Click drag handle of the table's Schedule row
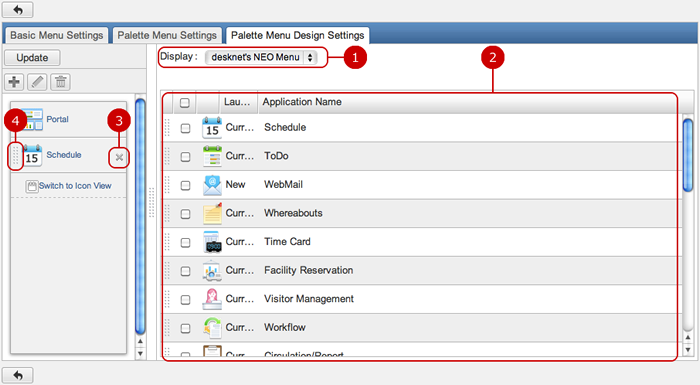The image size is (700, 385). tap(167, 128)
